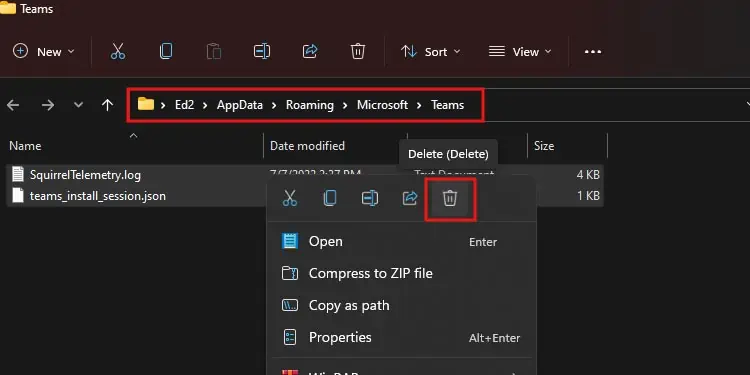
Task: Click the Delete trash icon in context menu
Action: click(x=450, y=198)
